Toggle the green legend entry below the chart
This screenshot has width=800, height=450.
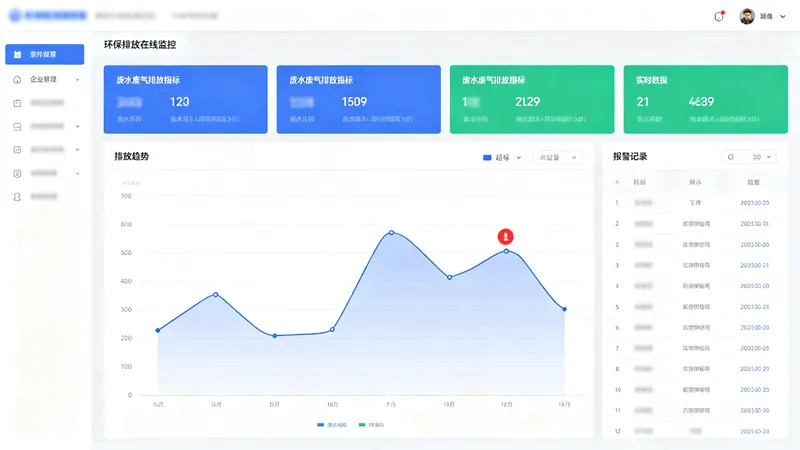click(371, 424)
